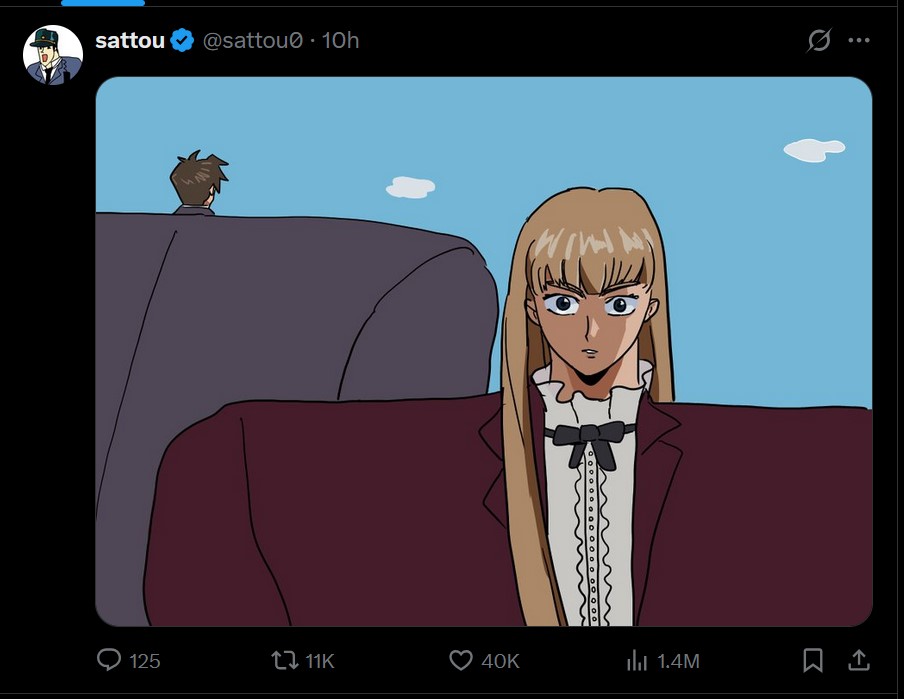
Task: Click the reply speech bubble icon
Action: pyautogui.click(x=109, y=660)
